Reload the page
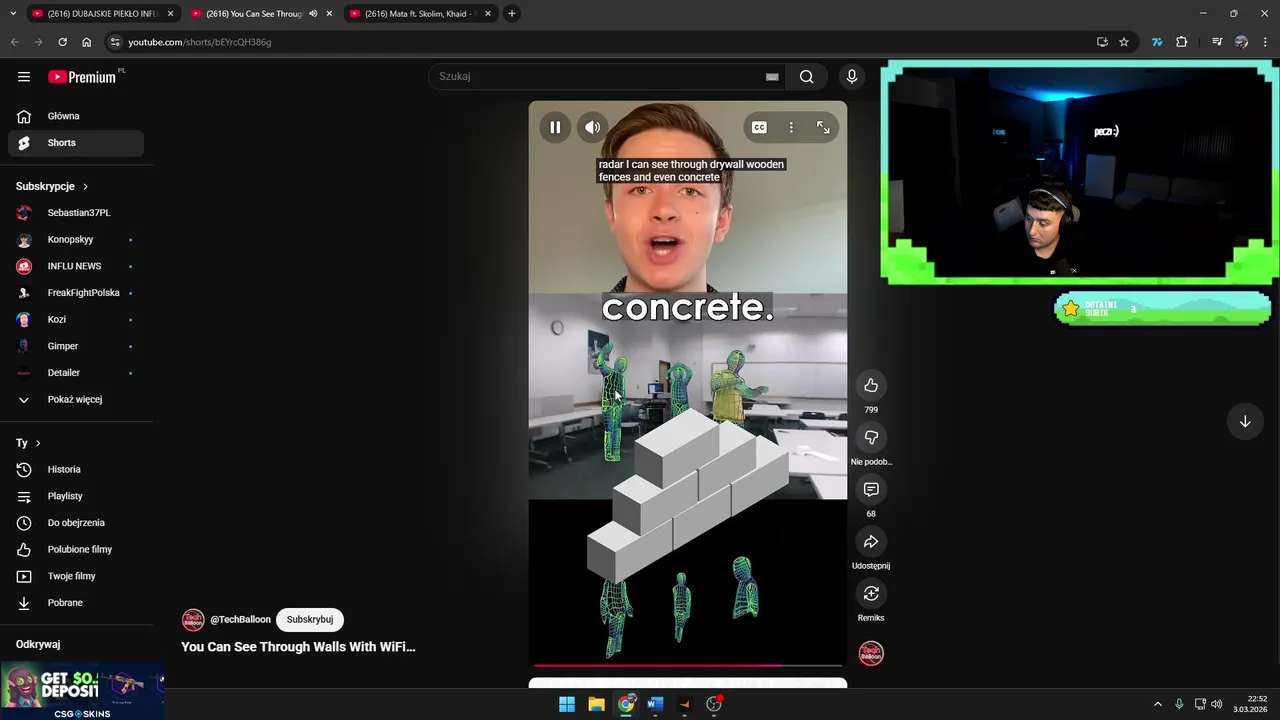 tap(62, 42)
